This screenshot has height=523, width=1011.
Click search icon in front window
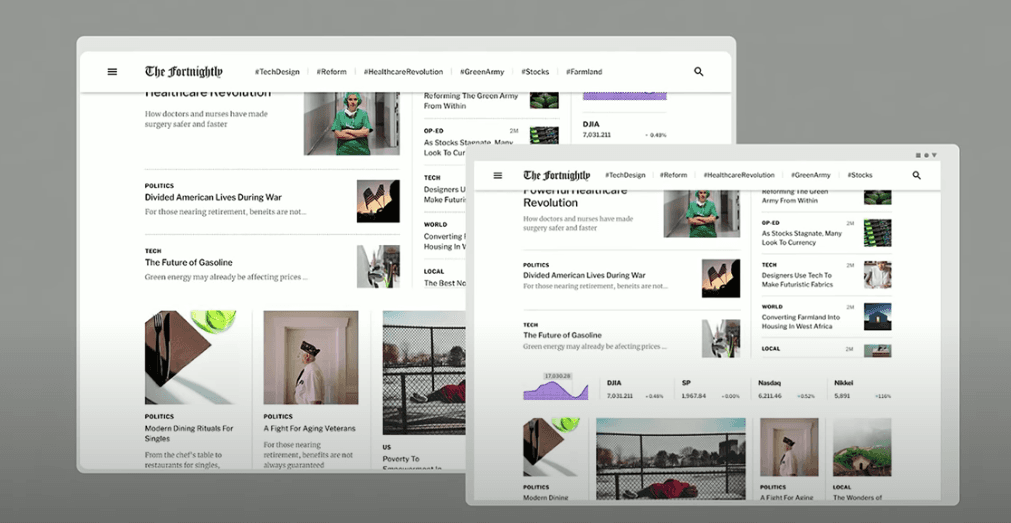point(916,175)
